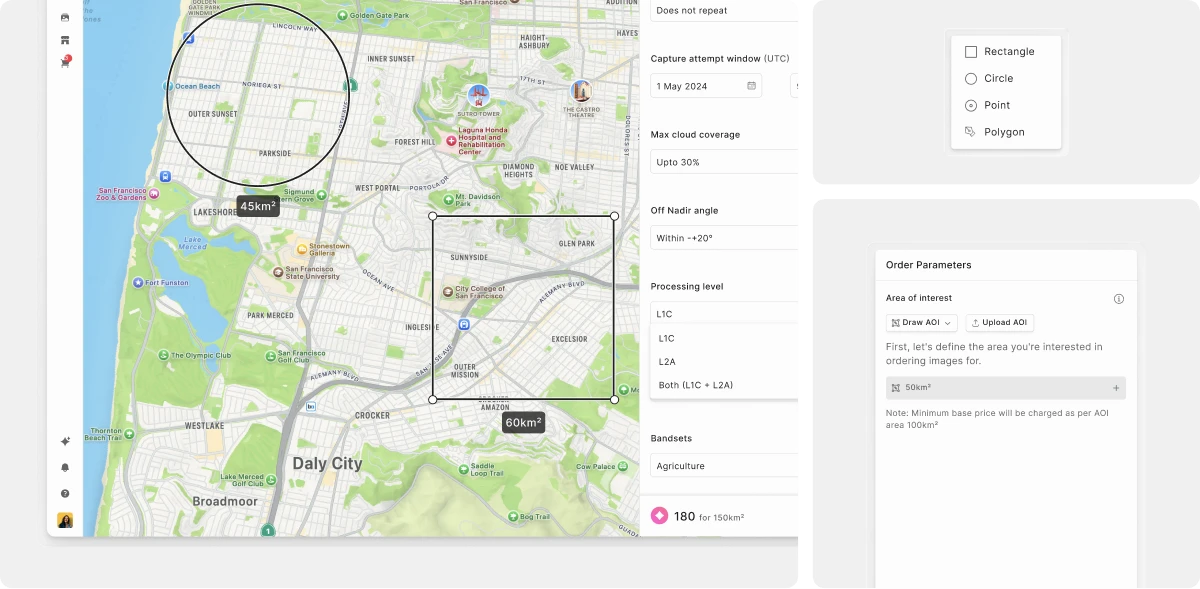1200x589 pixels.
Task: Click the Saddle Loop Trail pin
Action: pos(462,467)
